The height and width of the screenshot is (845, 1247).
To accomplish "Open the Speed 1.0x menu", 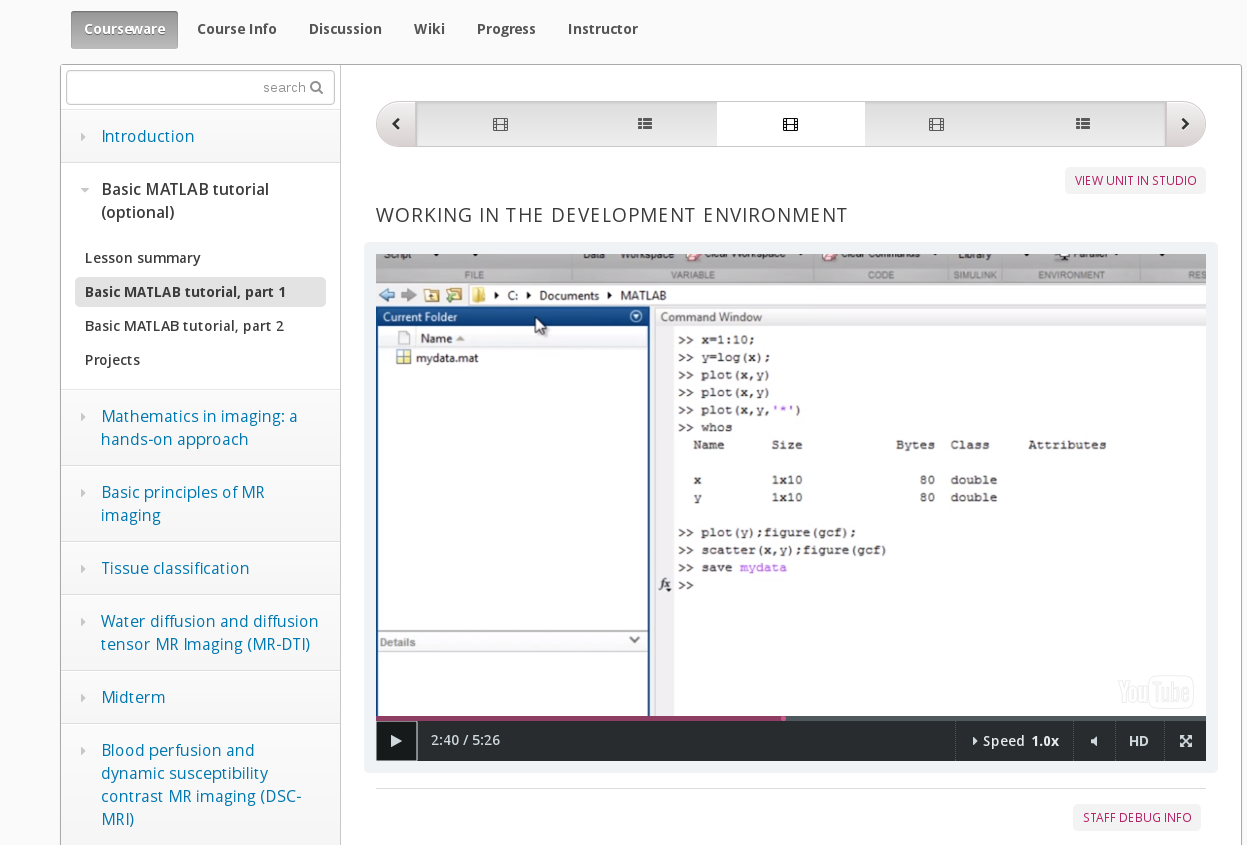I will [1015, 741].
